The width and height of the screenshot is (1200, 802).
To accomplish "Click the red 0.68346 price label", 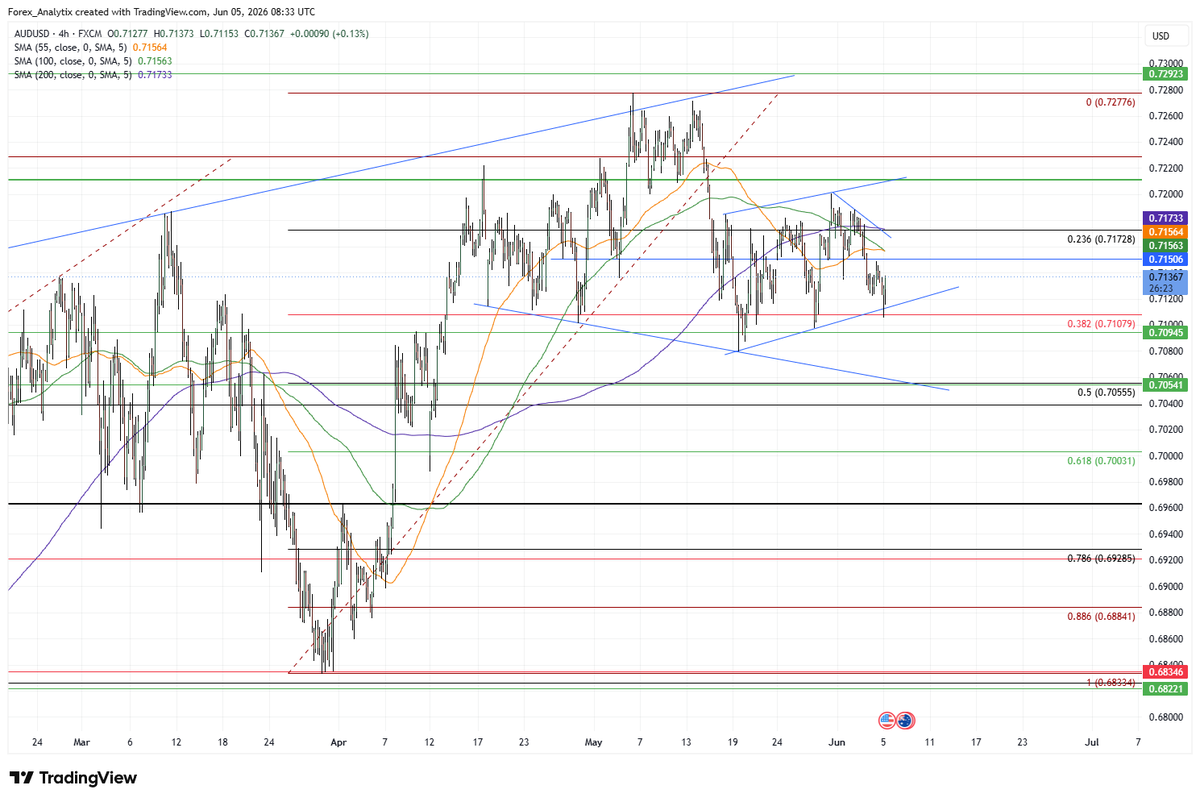I will (x=1165, y=672).
